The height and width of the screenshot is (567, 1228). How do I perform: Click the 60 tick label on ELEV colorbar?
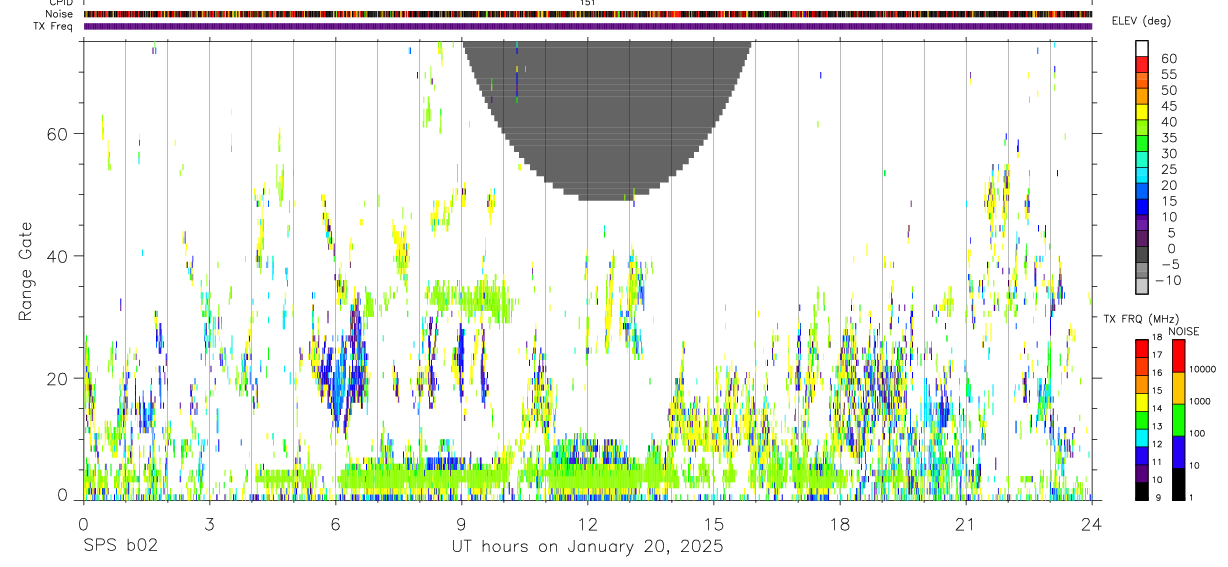(x=1167, y=59)
